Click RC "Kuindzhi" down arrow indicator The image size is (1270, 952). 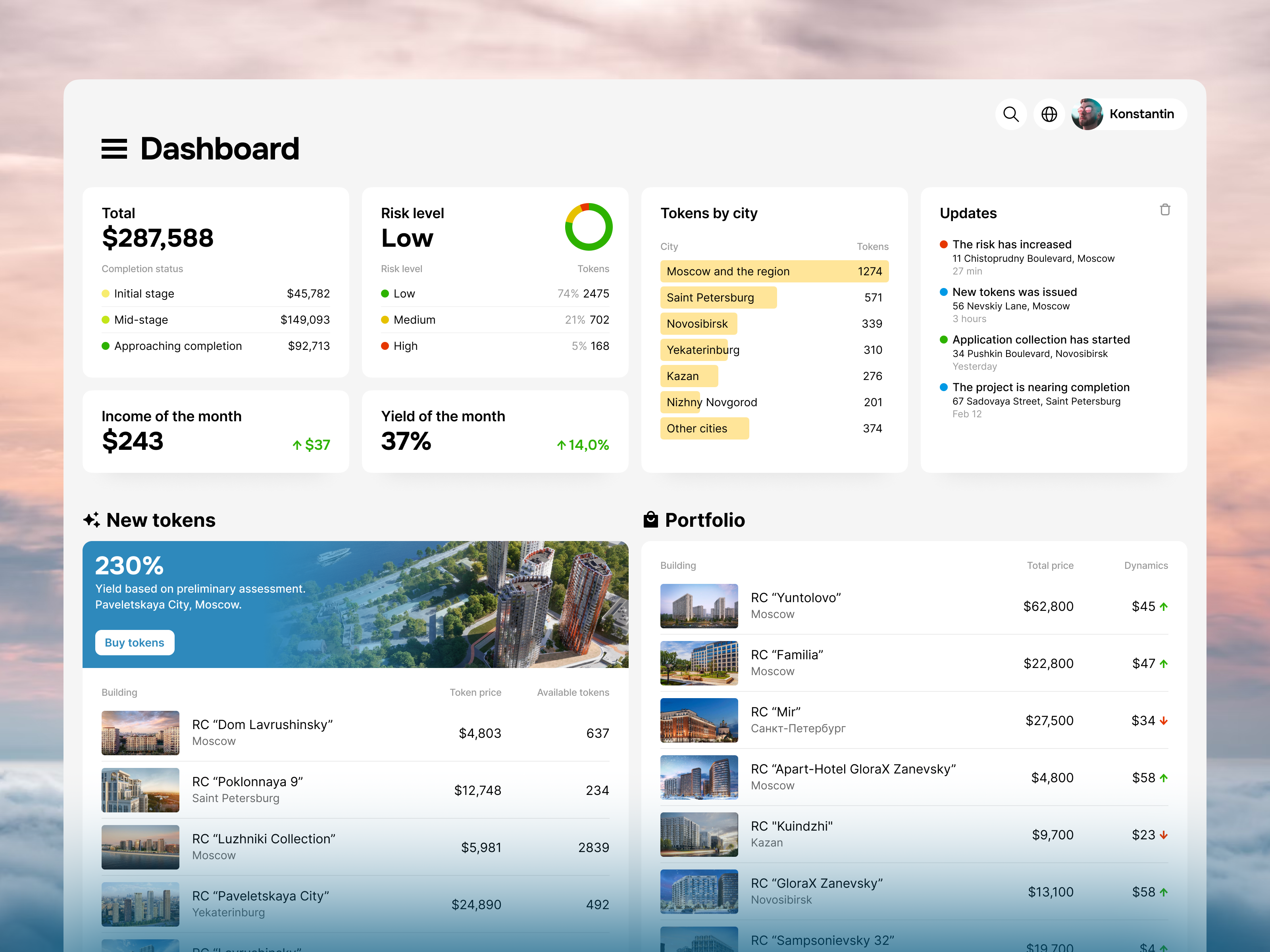click(x=1163, y=835)
